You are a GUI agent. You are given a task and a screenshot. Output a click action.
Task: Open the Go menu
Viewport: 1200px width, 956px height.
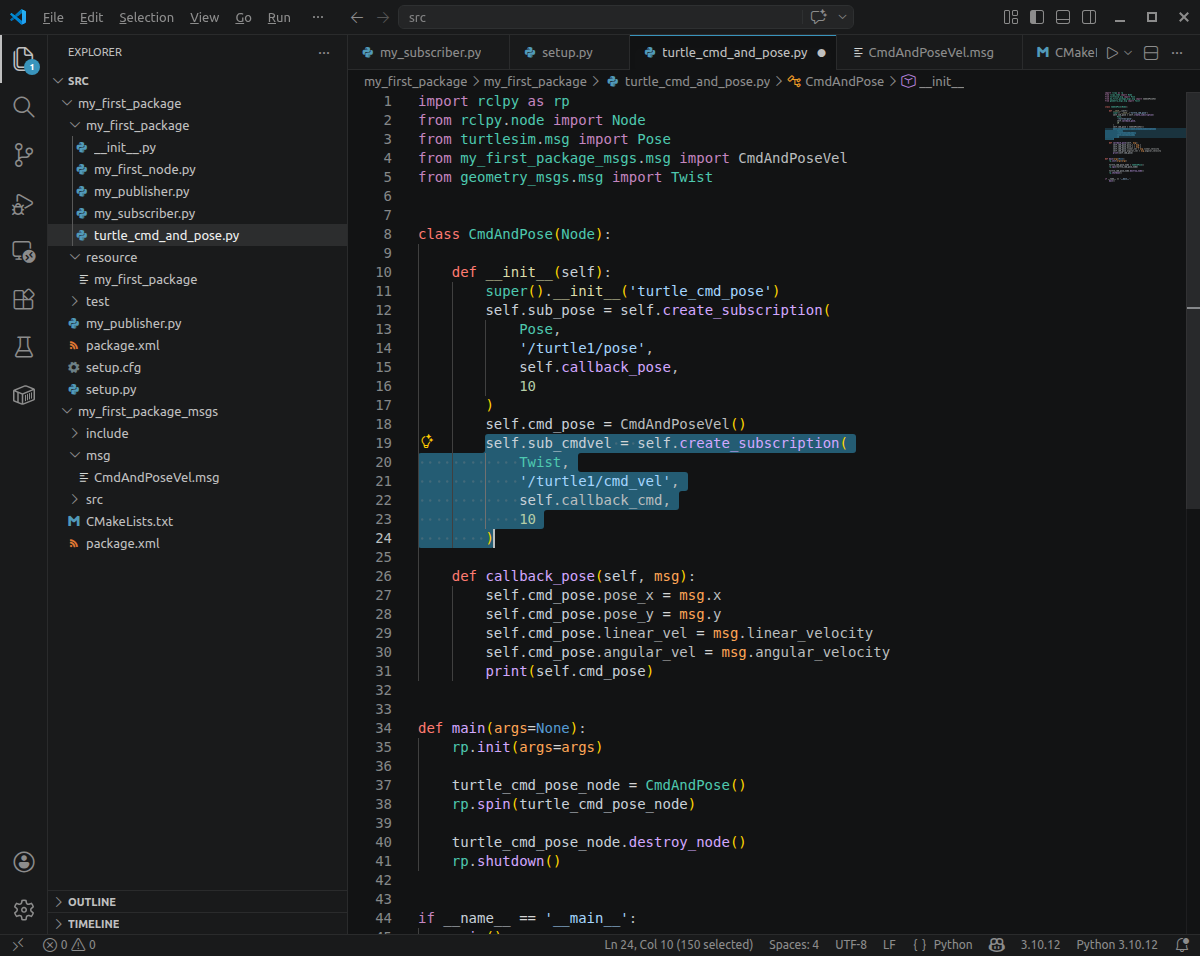243,18
